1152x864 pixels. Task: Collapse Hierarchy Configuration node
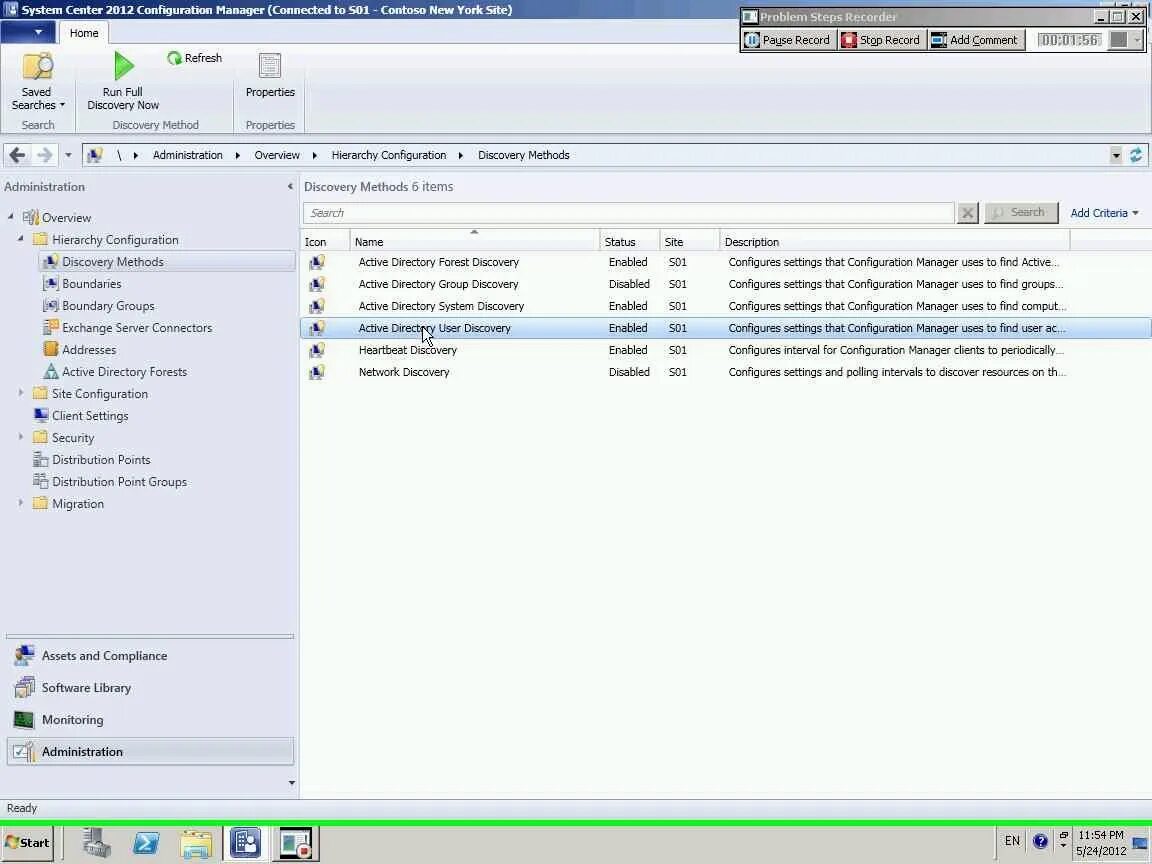pyautogui.click(x=21, y=239)
